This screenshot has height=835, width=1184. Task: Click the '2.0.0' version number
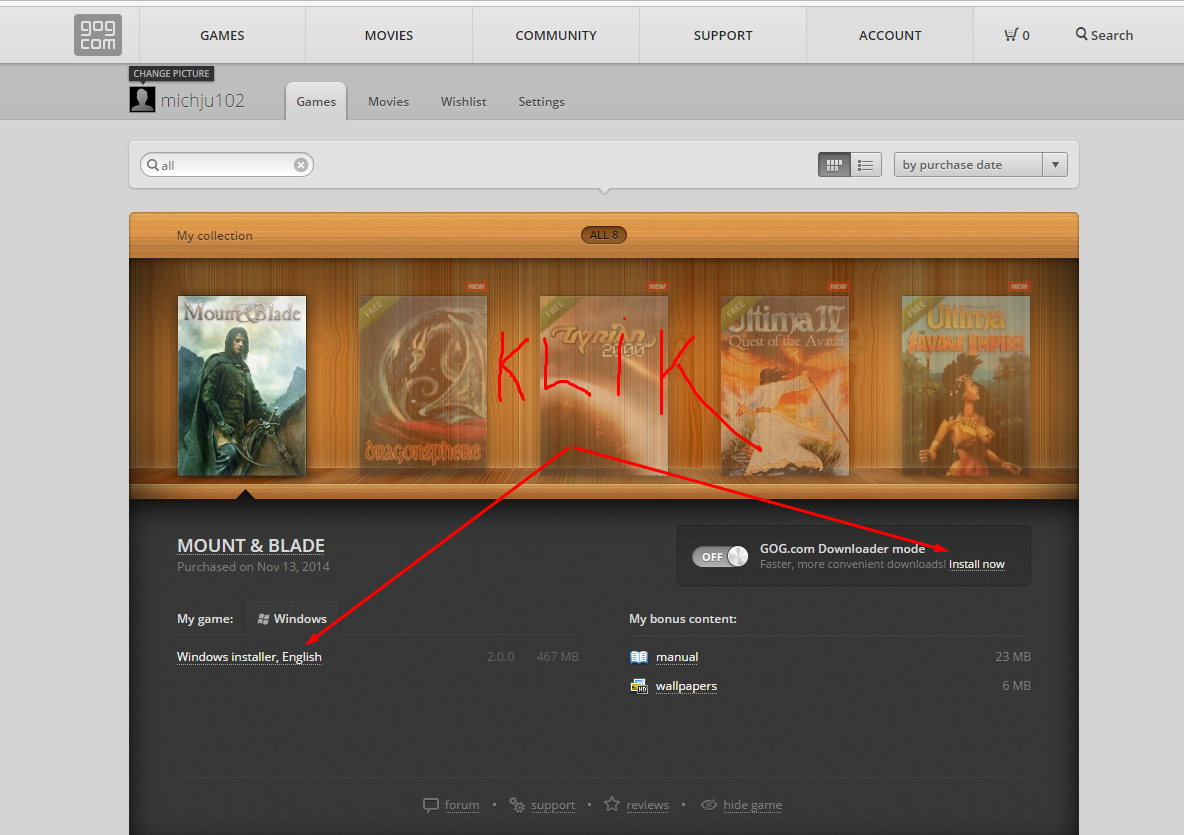[500, 657]
